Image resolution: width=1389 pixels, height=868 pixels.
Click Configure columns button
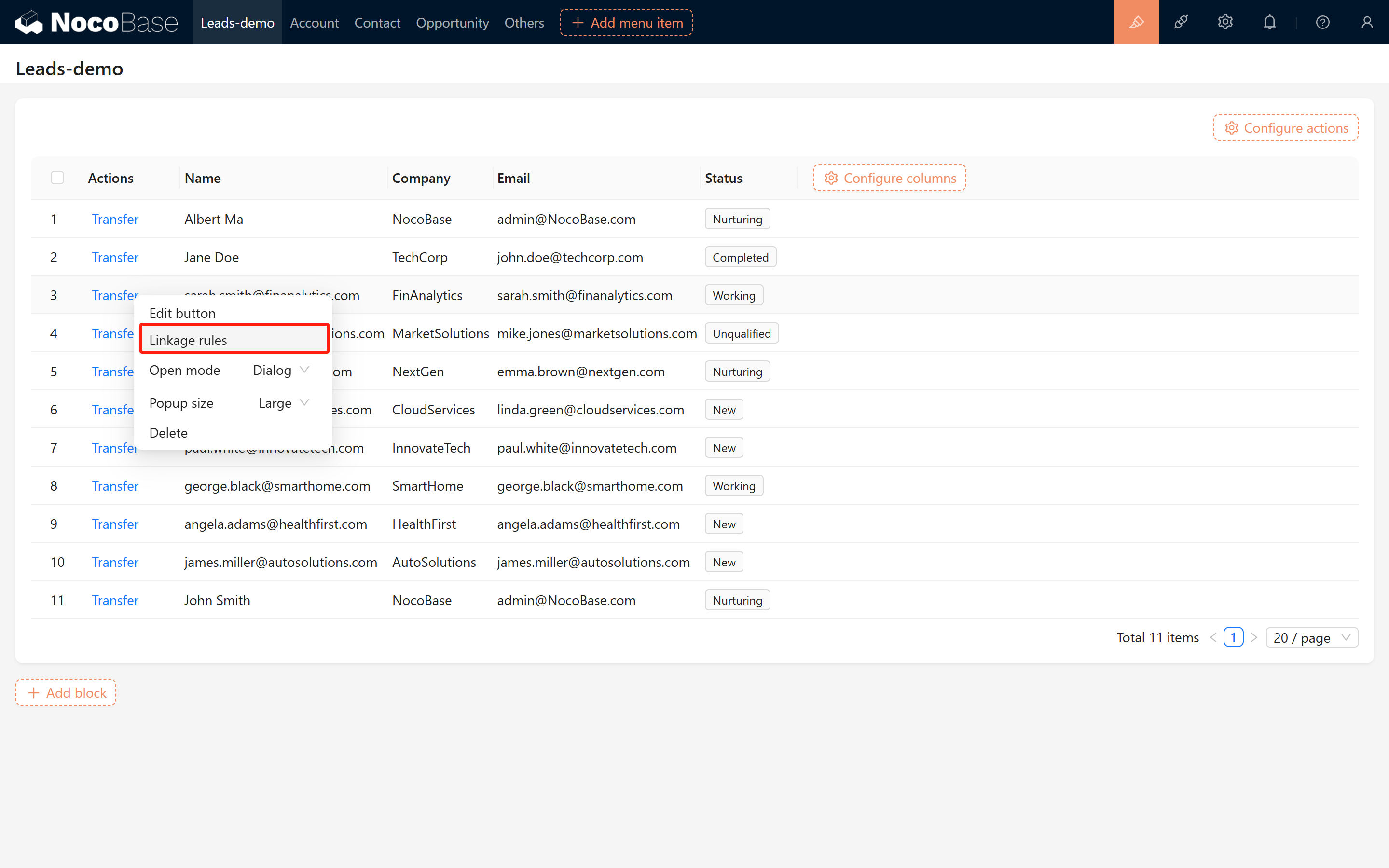pos(889,178)
